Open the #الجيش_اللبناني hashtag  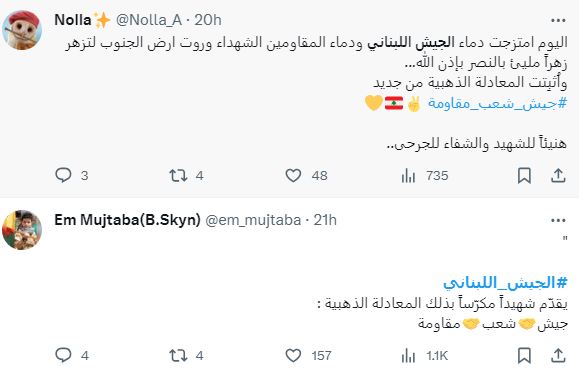(x=505, y=283)
